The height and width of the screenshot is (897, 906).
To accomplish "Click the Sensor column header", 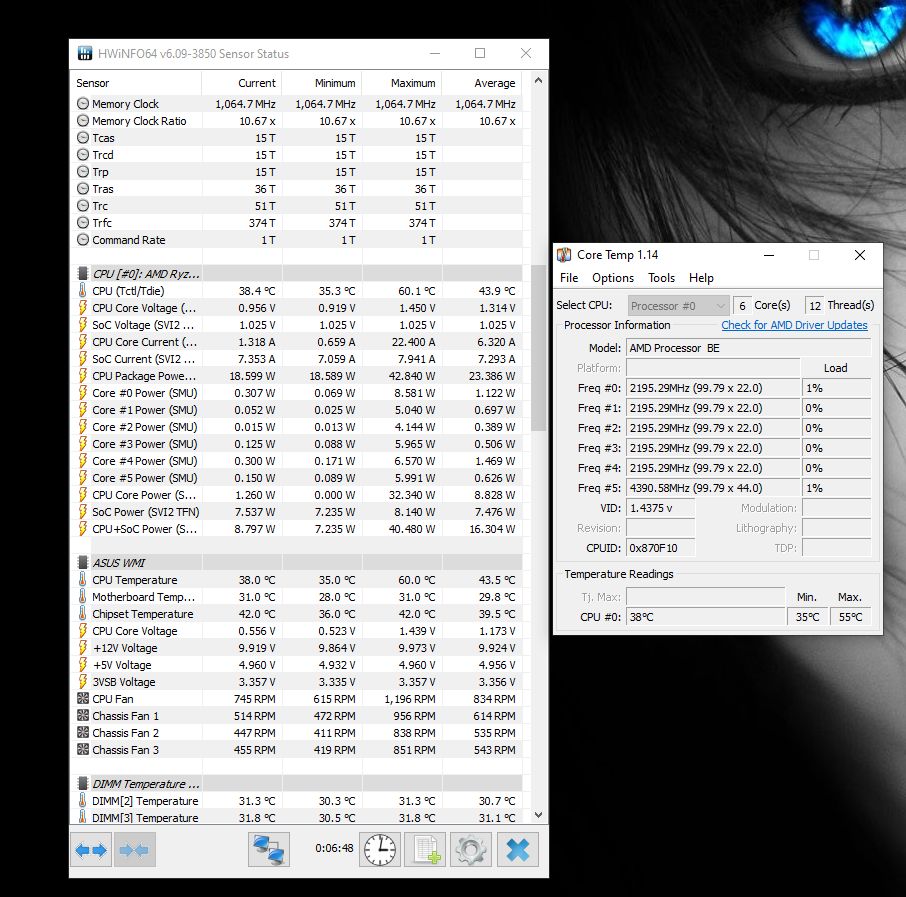I will pyautogui.click(x=136, y=83).
